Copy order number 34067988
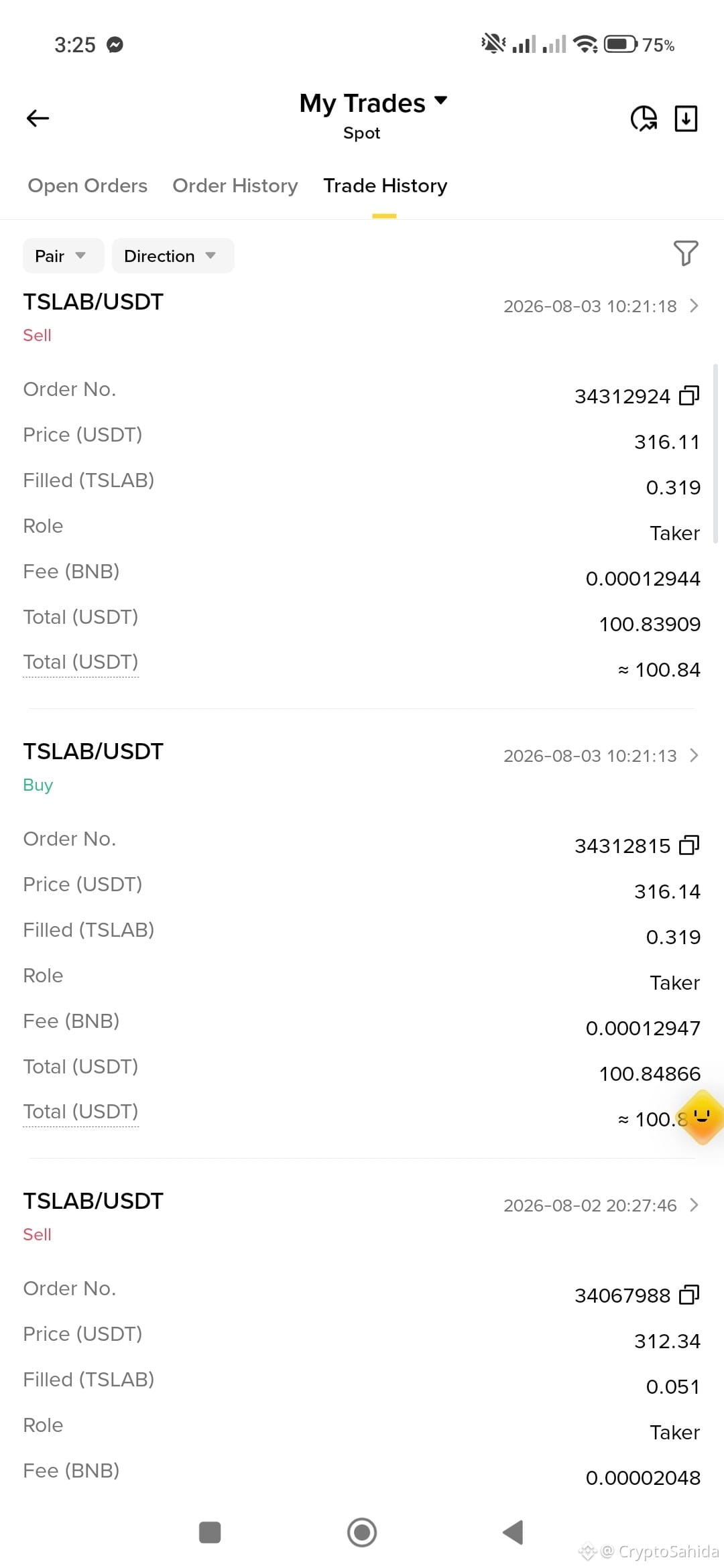724x1568 pixels. 689,1295
